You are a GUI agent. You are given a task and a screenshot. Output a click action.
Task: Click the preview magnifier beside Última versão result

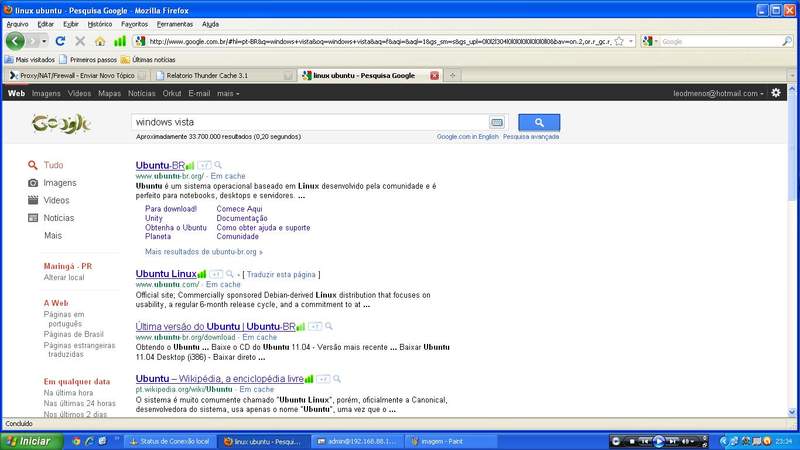coord(329,326)
